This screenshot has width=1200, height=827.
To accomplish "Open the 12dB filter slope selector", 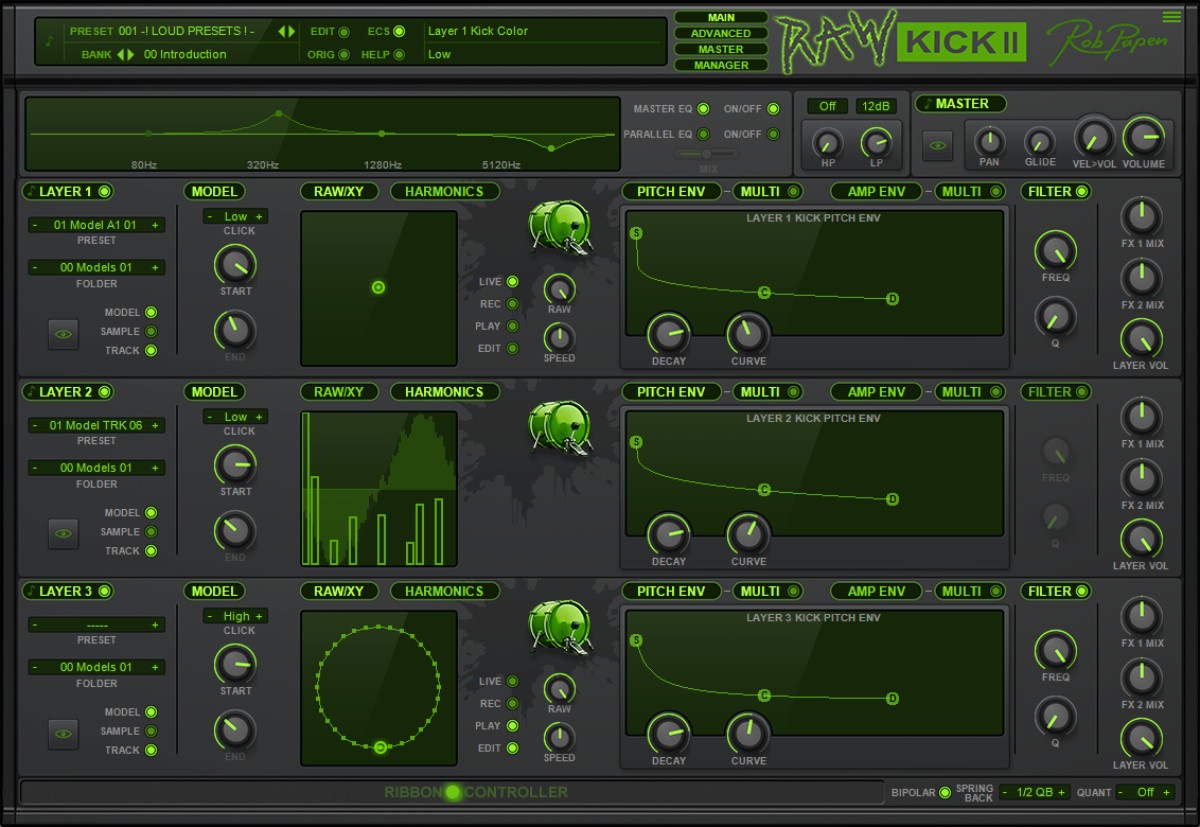I will (876, 106).
